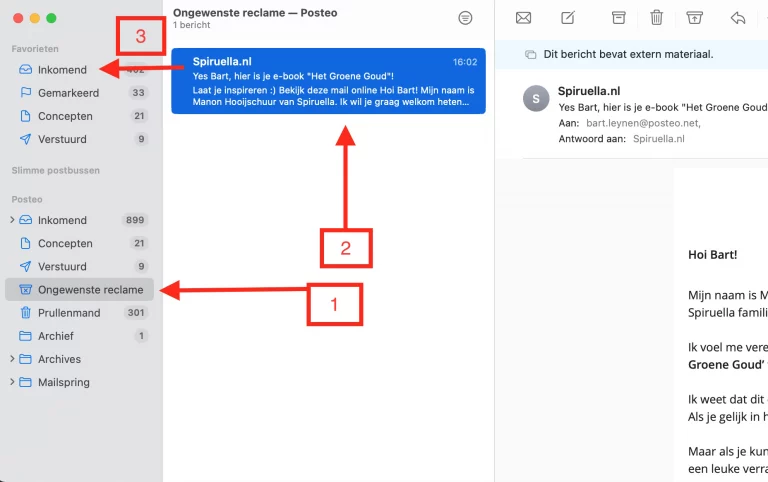Select Verstuurd under Favorieten
The image size is (768, 482).
click(x=80, y=139)
